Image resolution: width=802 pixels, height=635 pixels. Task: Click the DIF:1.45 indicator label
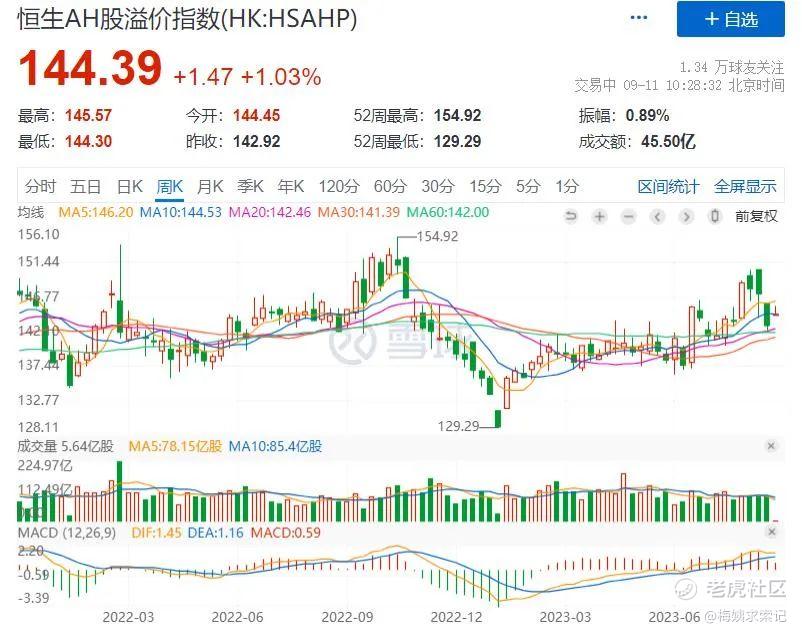point(156,533)
